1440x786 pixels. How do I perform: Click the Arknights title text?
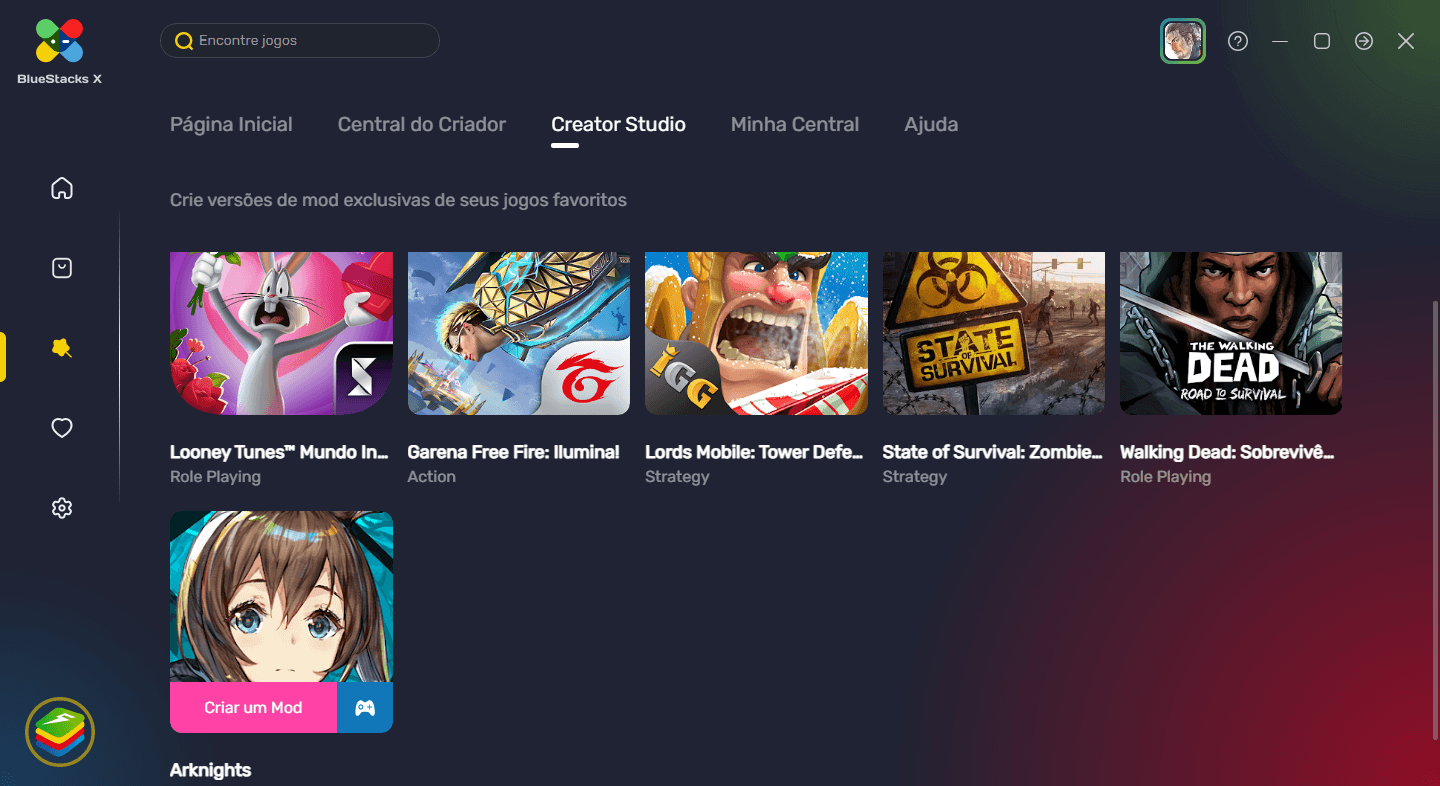[210, 770]
